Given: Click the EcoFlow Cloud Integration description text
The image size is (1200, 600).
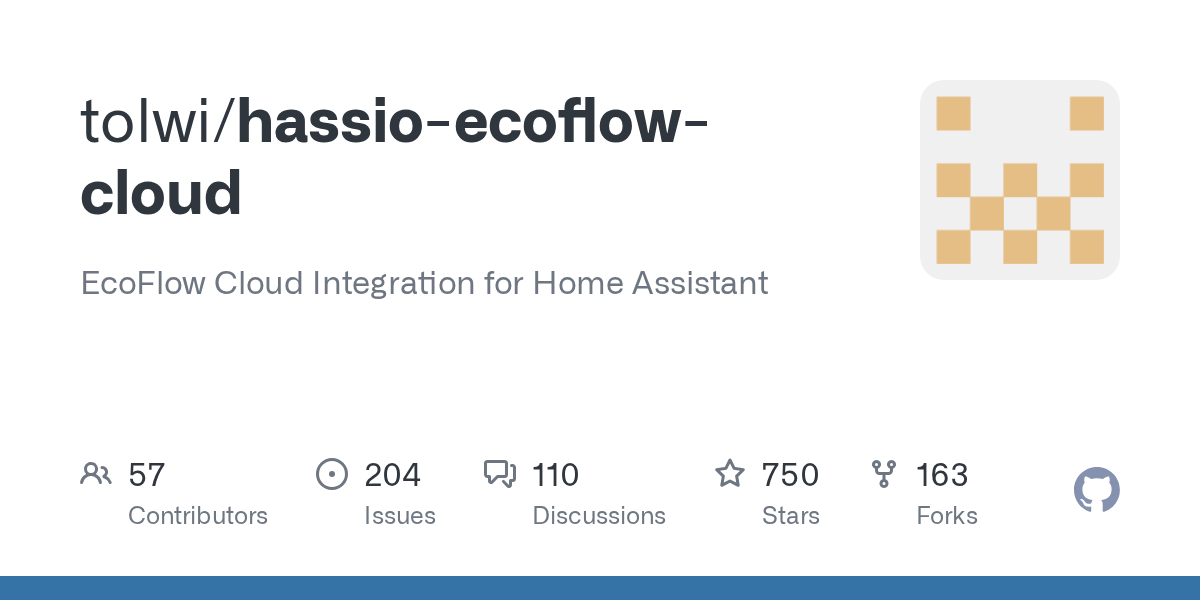Looking at the screenshot, I should 424,283.
